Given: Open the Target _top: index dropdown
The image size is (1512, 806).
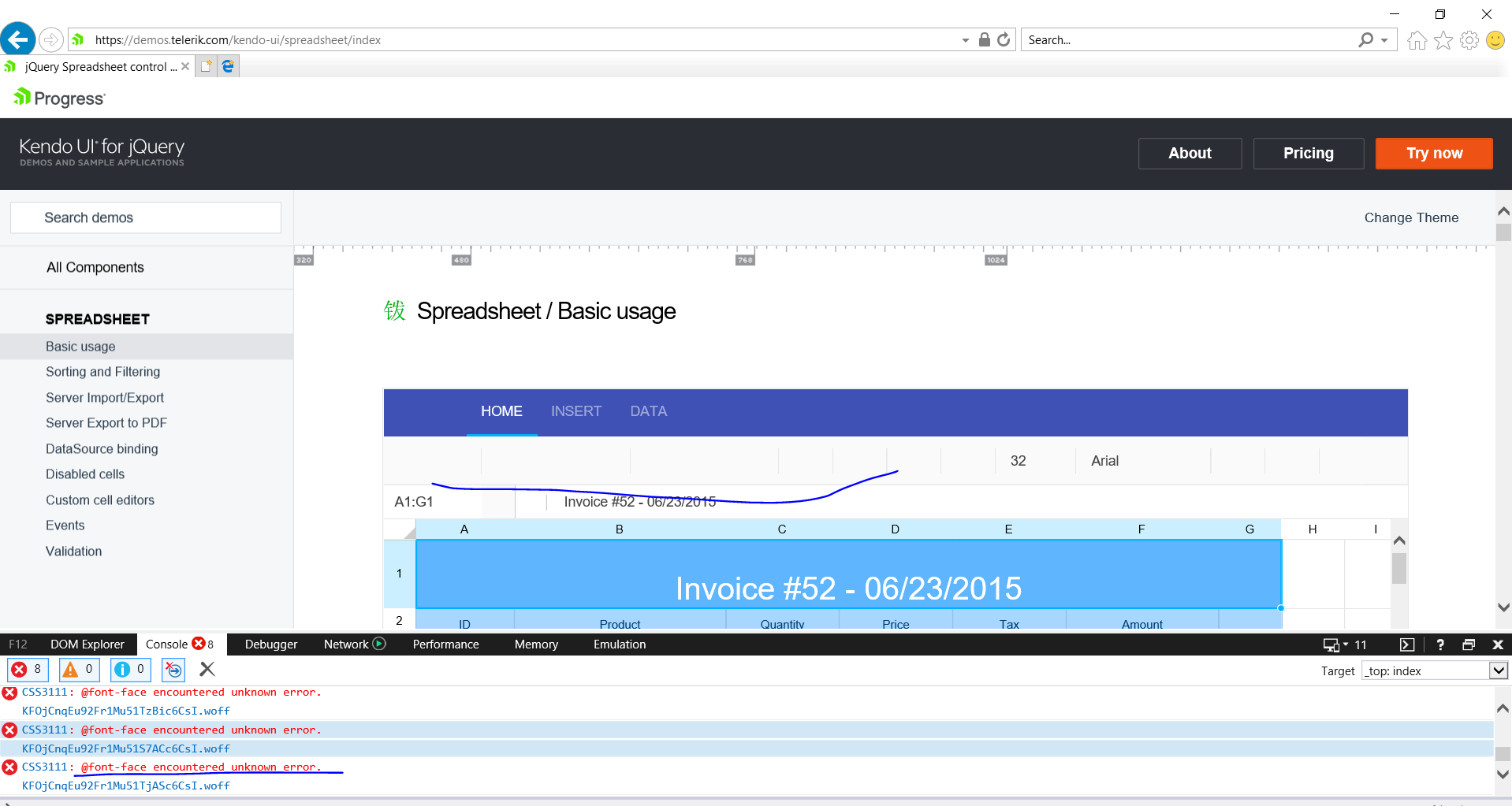Looking at the screenshot, I should pyautogui.click(x=1435, y=670).
